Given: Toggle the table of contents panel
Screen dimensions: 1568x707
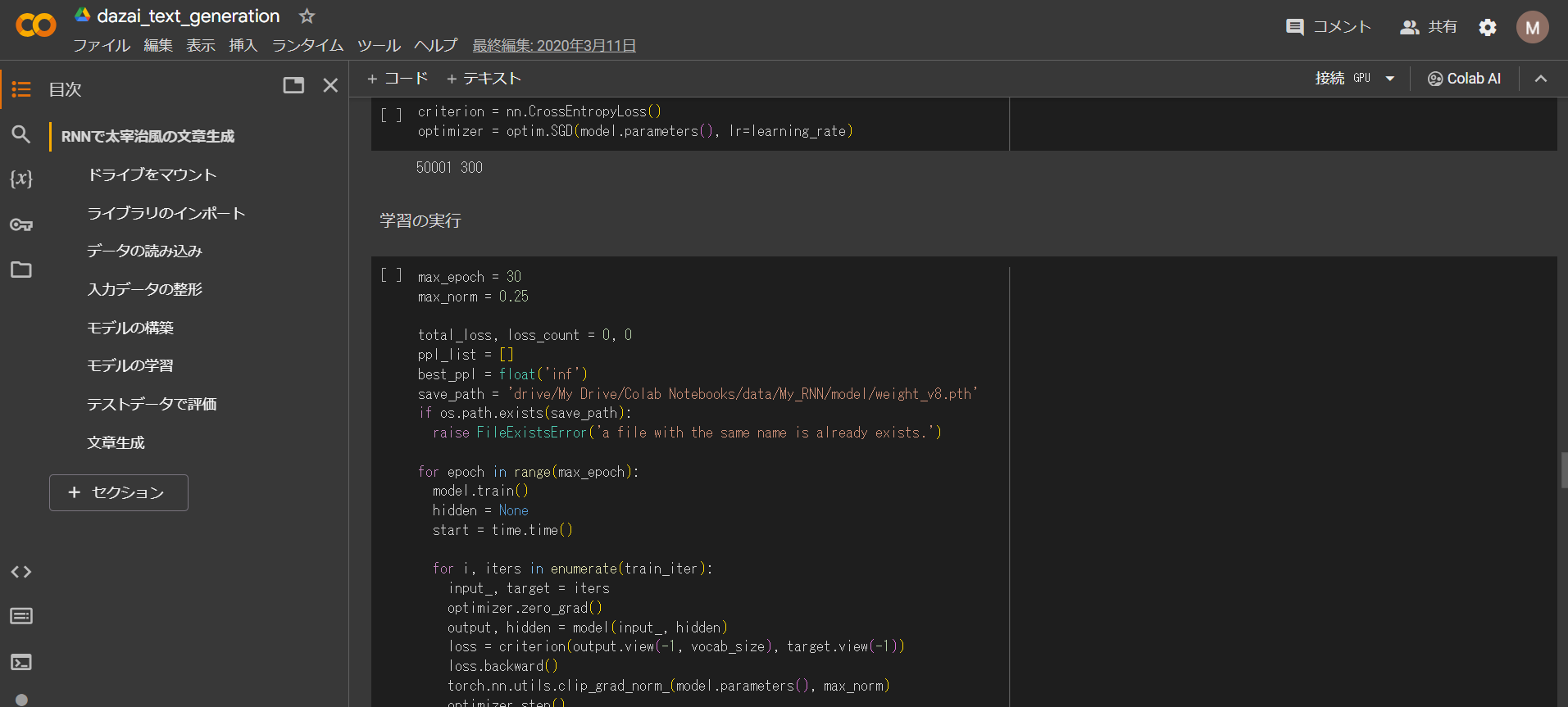Looking at the screenshot, I should pos(21,89).
